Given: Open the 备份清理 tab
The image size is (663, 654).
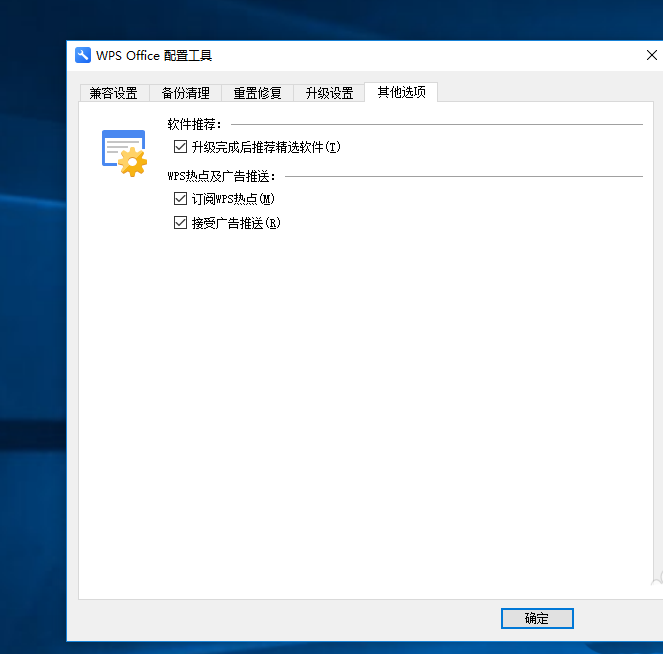Looking at the screenshot, I should tap(186, 93).
